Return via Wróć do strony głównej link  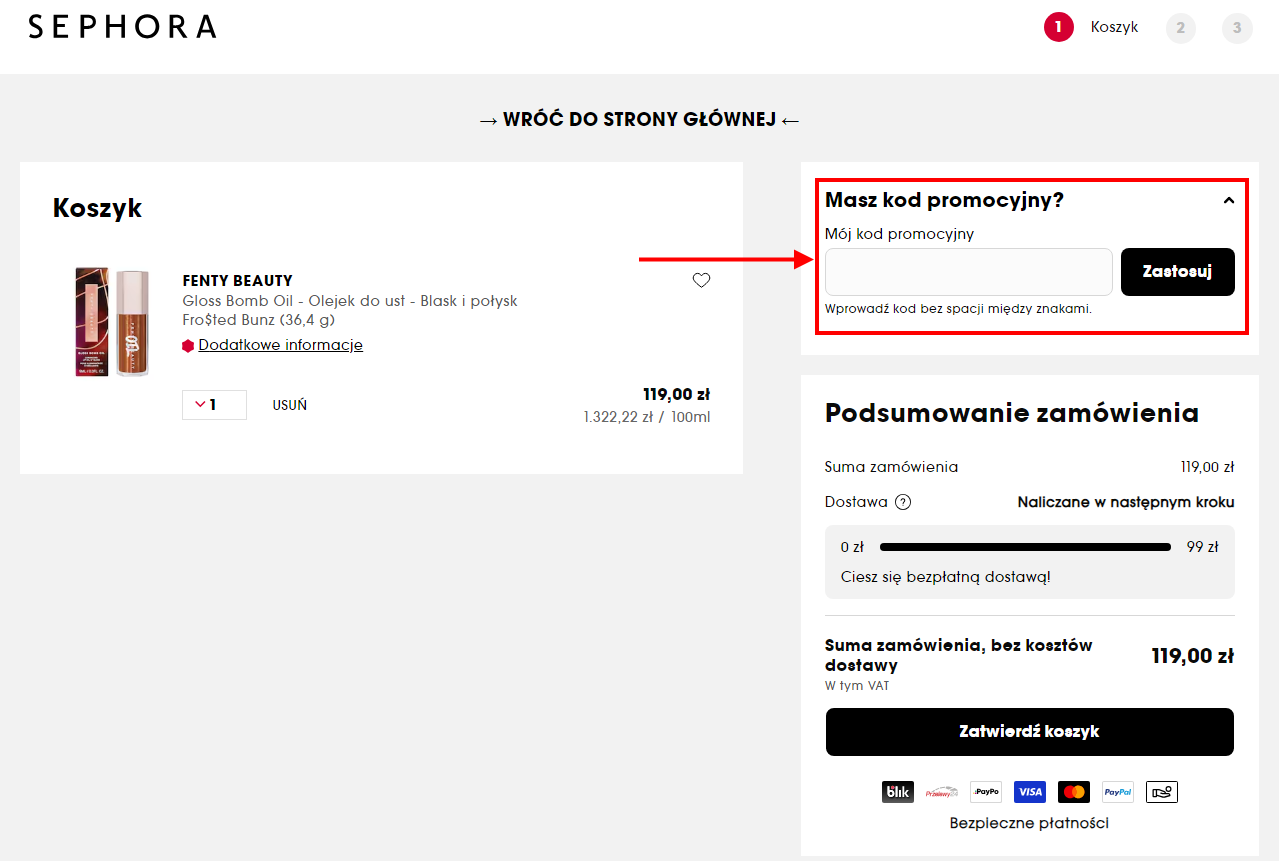640,120
